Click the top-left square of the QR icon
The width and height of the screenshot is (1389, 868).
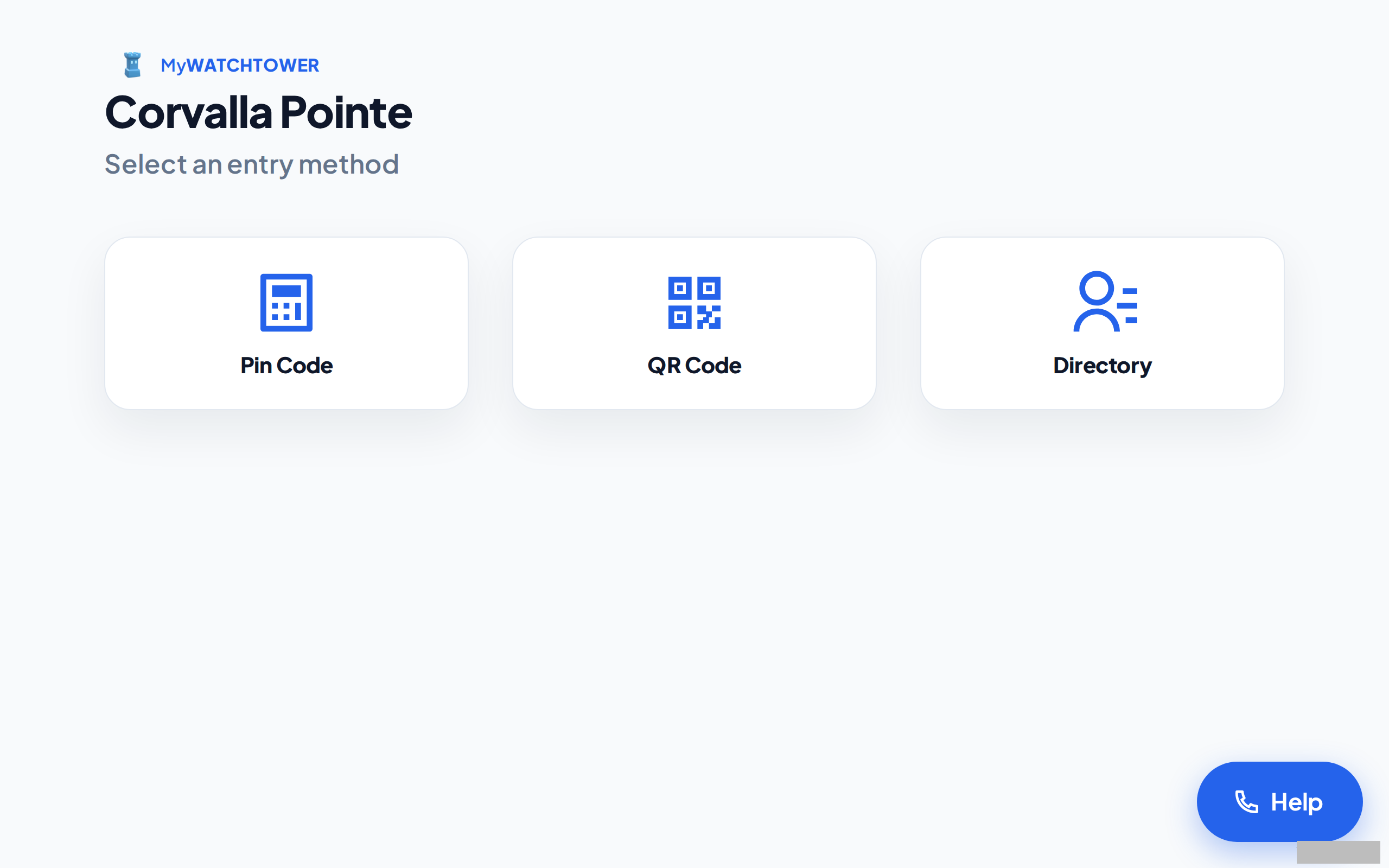[679, 288]
